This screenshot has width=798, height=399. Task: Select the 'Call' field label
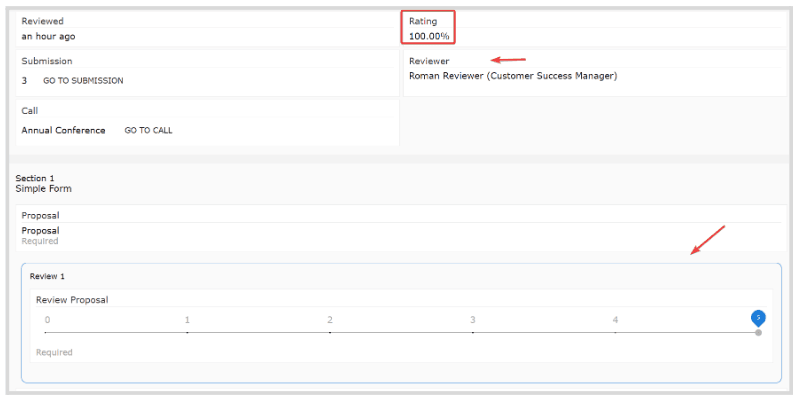30,111
